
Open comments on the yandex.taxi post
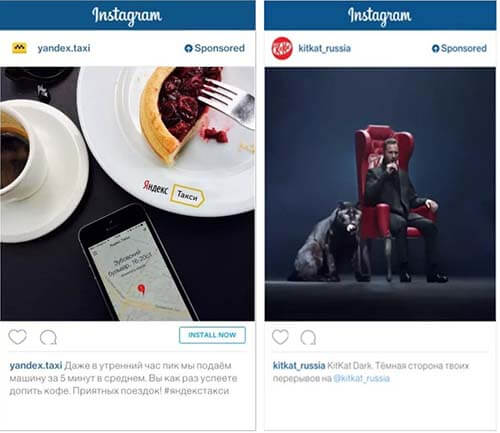pos(48,337)
